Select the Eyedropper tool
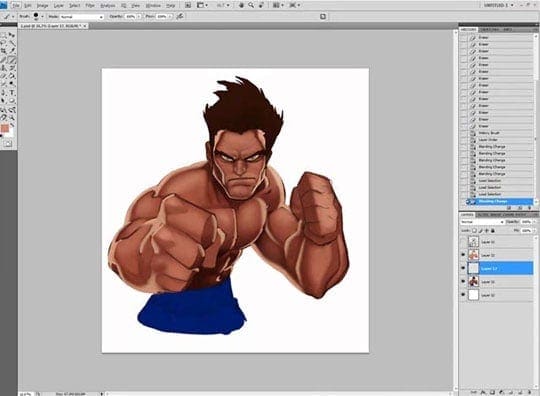The height and width of the screenshot is (396, 540). coord(12,51)
